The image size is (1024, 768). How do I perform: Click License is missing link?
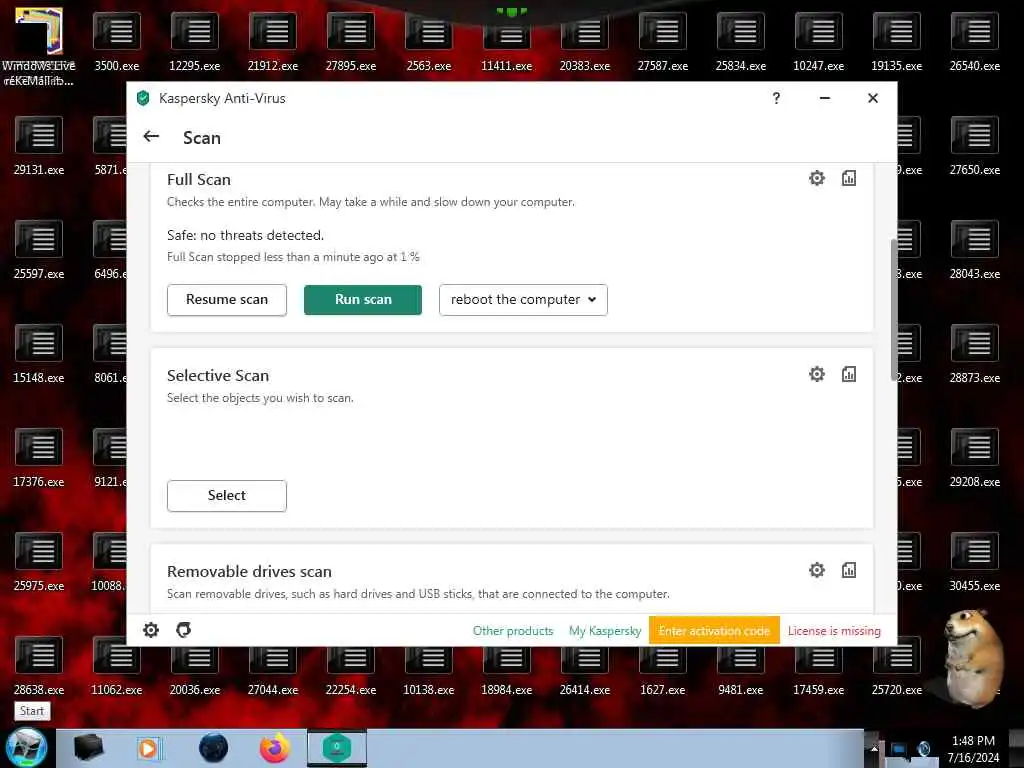834,631
